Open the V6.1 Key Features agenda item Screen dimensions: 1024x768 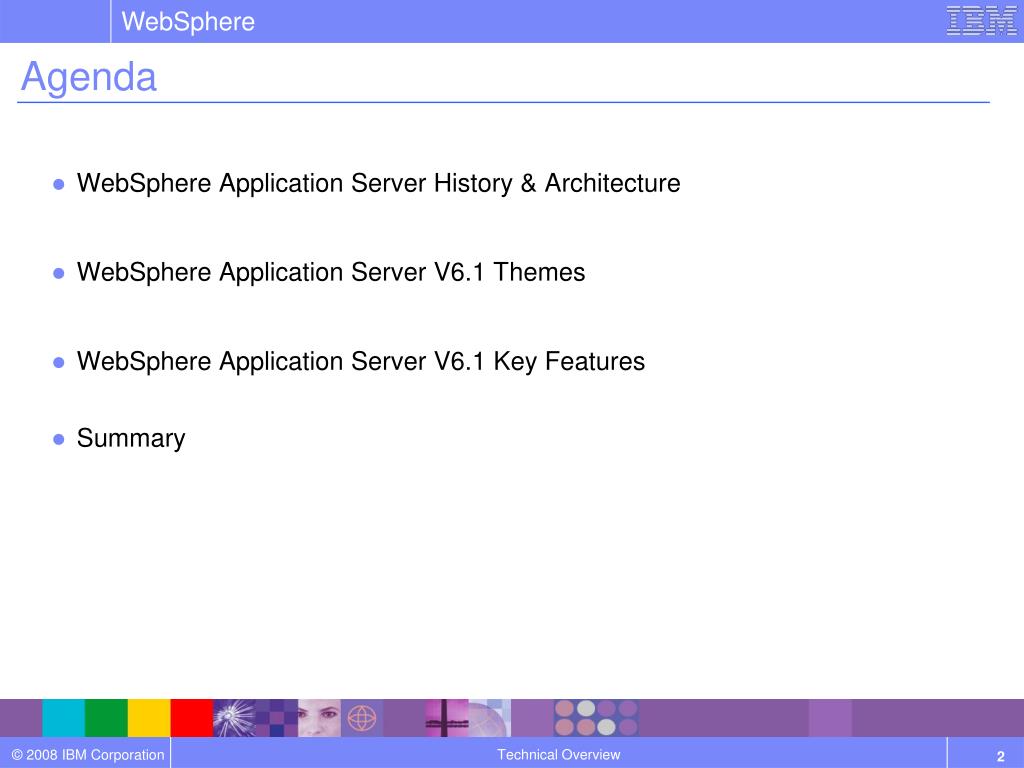[360, 361]
